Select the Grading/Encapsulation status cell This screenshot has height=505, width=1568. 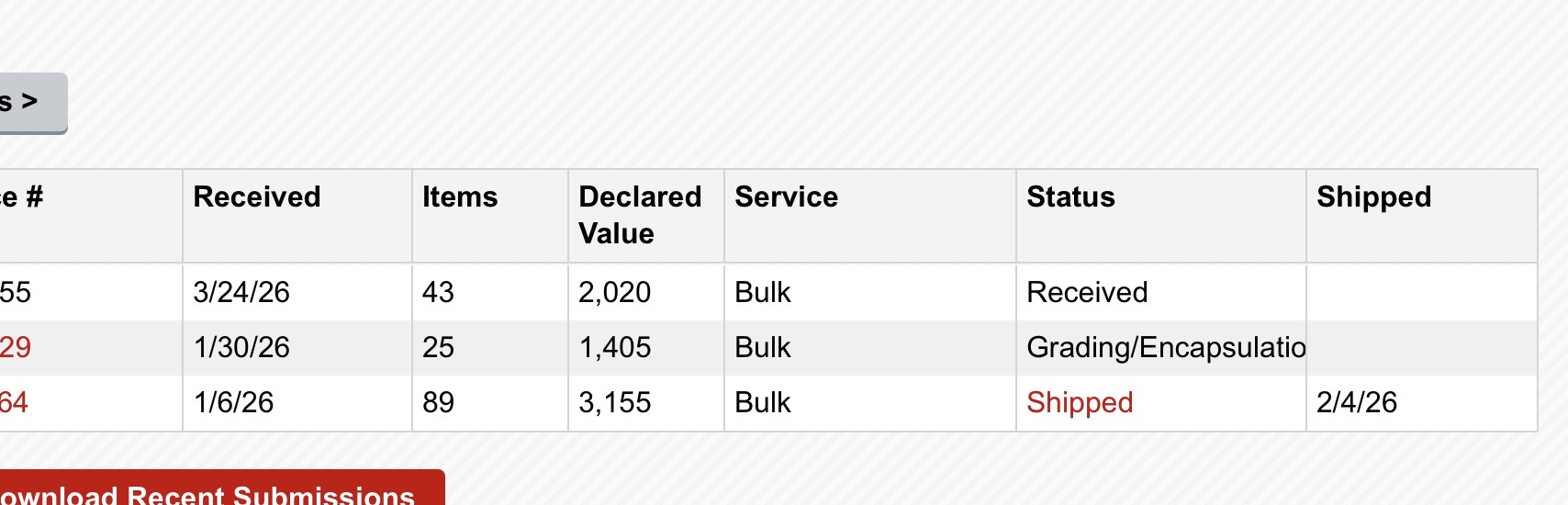(1161, 347)
